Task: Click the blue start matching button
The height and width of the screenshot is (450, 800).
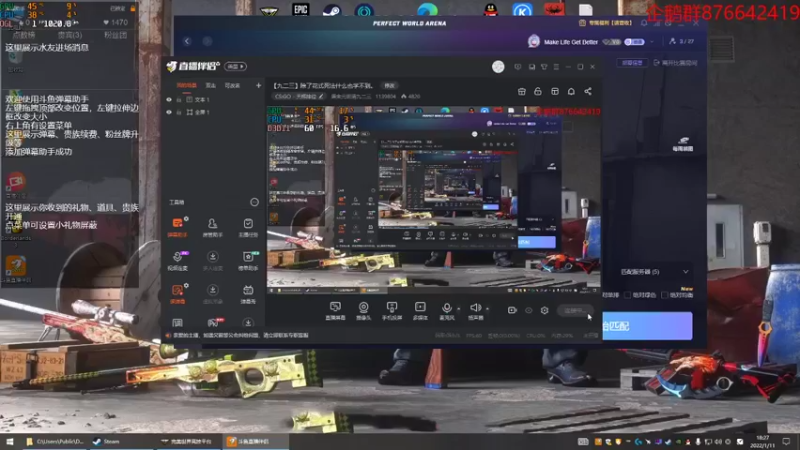Action: [647, 326]
